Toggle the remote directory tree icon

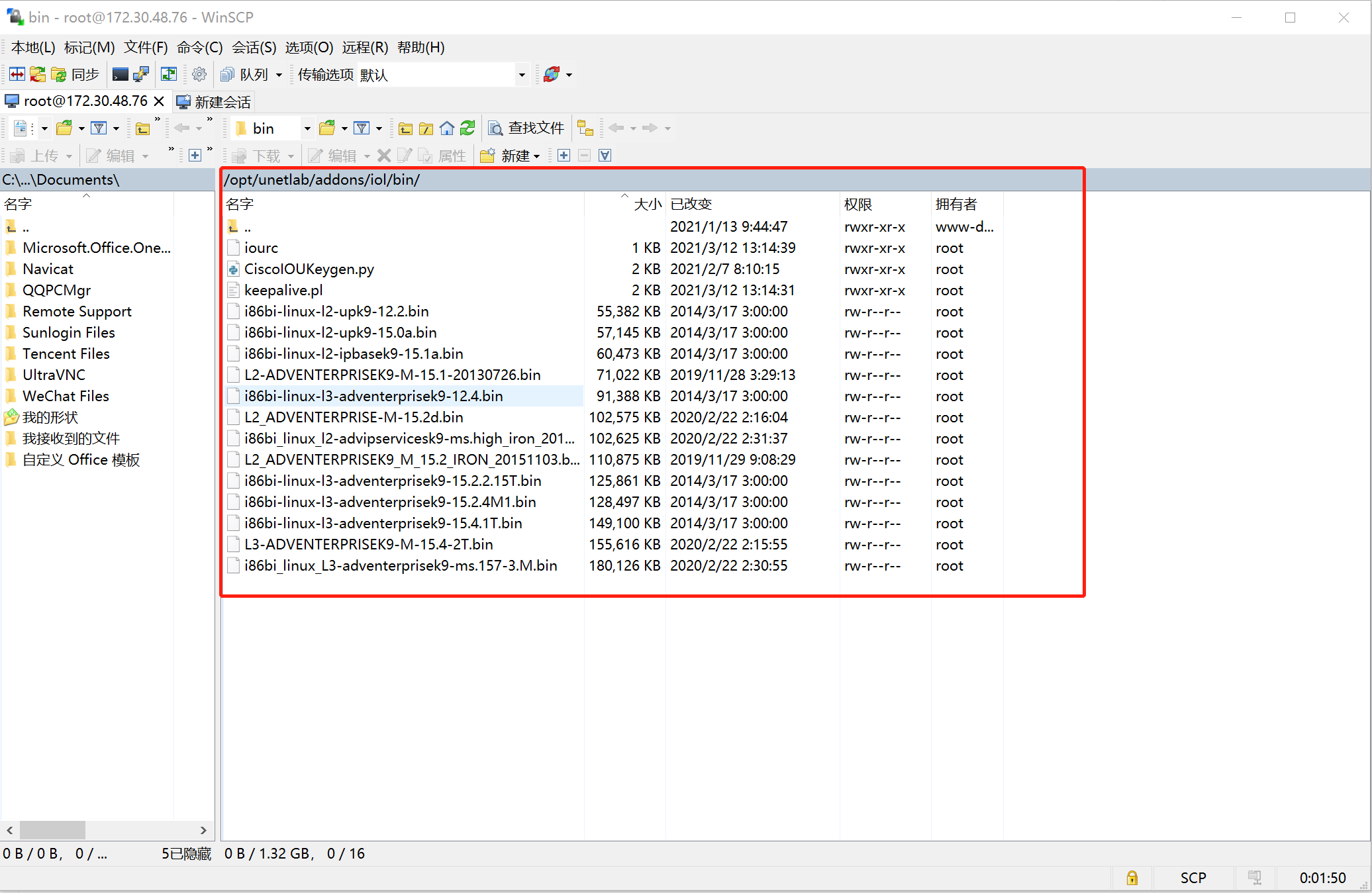point(585,128)
